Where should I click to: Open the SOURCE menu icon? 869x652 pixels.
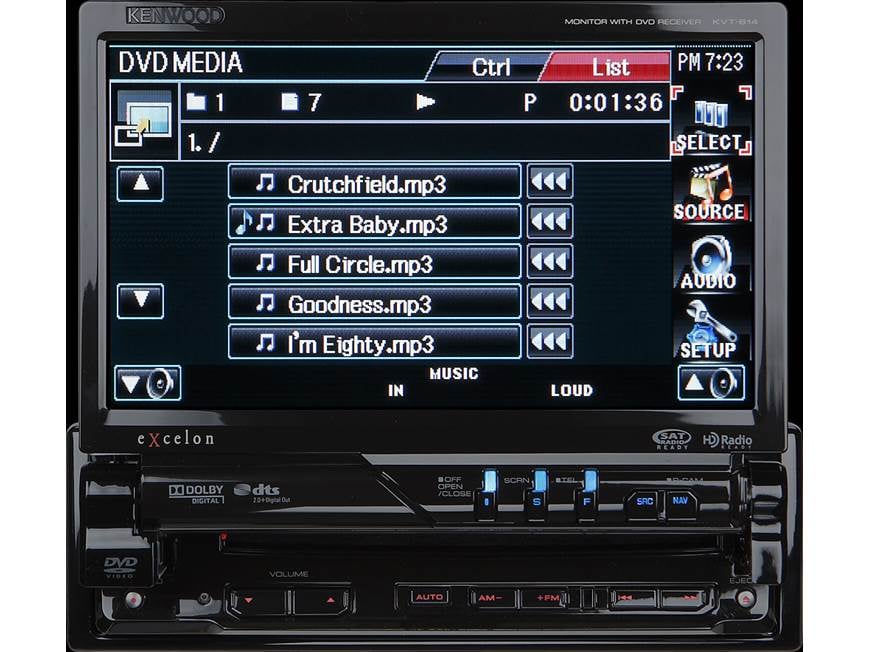pos(711,193)
